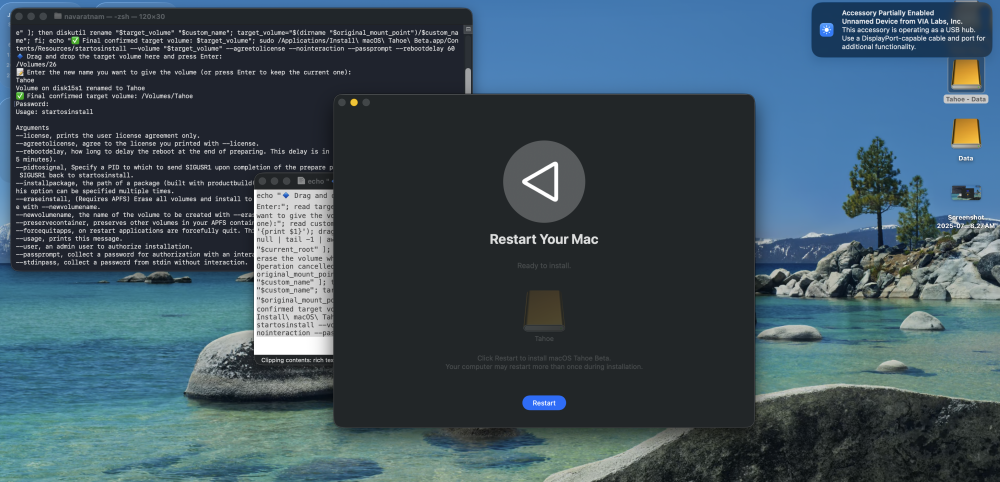Minimize the echo clipping window

tap(274, 181)
